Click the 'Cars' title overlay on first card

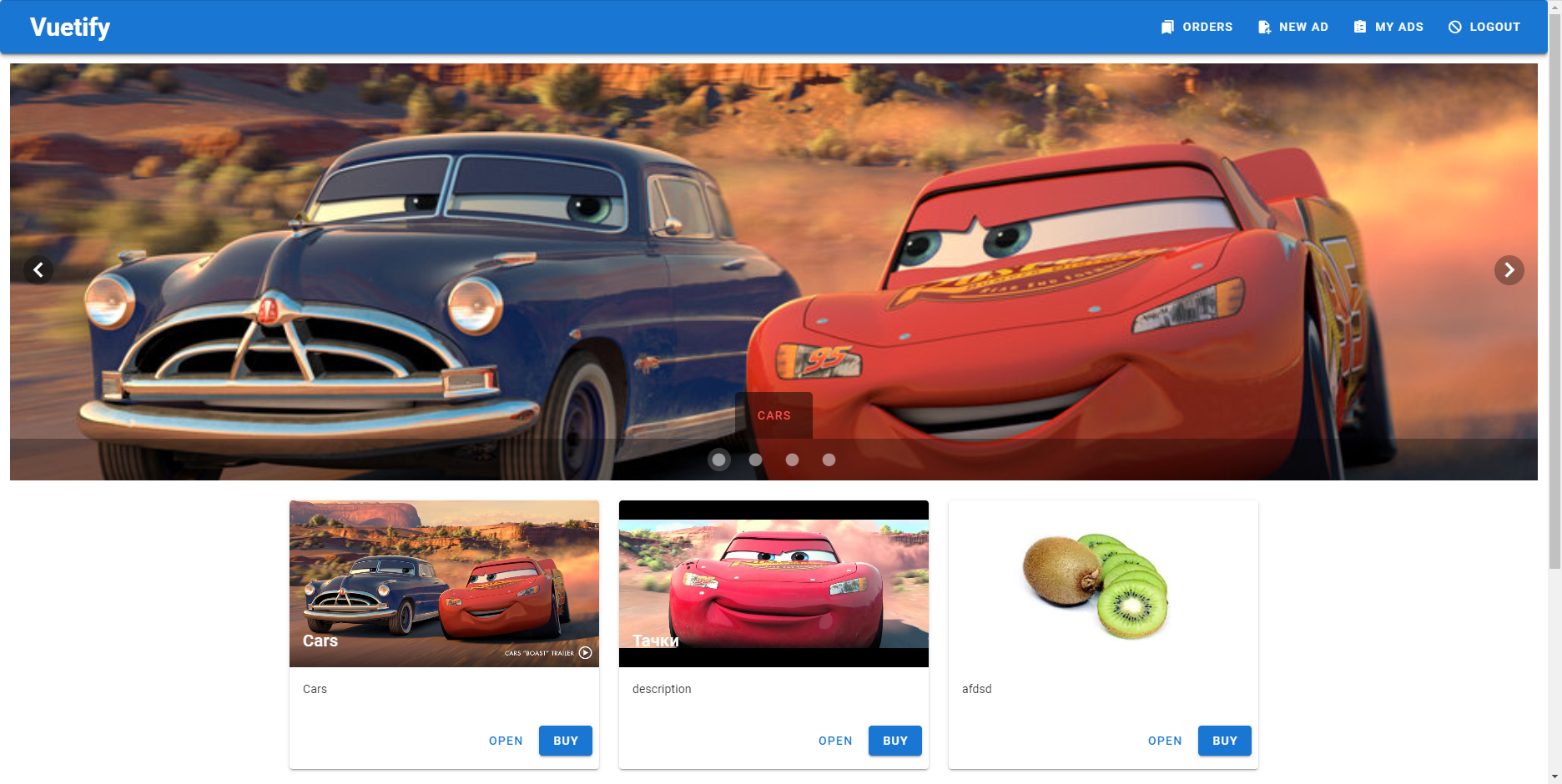point(320,641)
